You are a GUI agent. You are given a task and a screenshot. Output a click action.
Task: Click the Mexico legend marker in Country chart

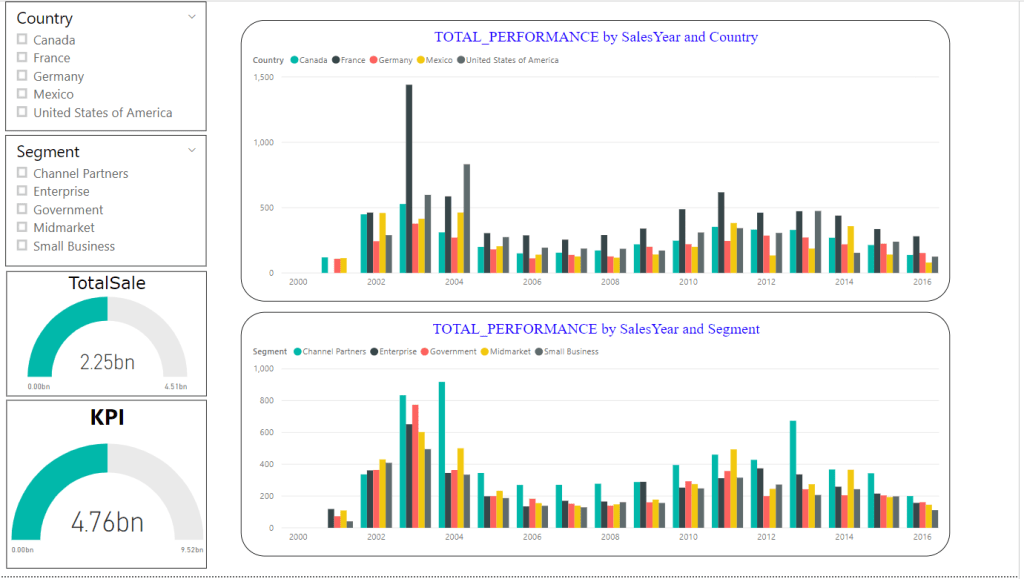[x=420, y=60]
